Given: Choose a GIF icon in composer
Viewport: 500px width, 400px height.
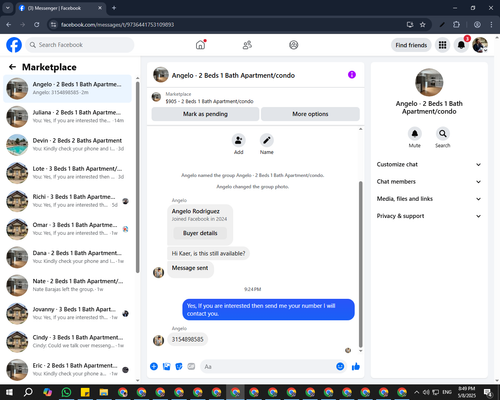Looking at the screenshot, I should [x=191, y=367].
